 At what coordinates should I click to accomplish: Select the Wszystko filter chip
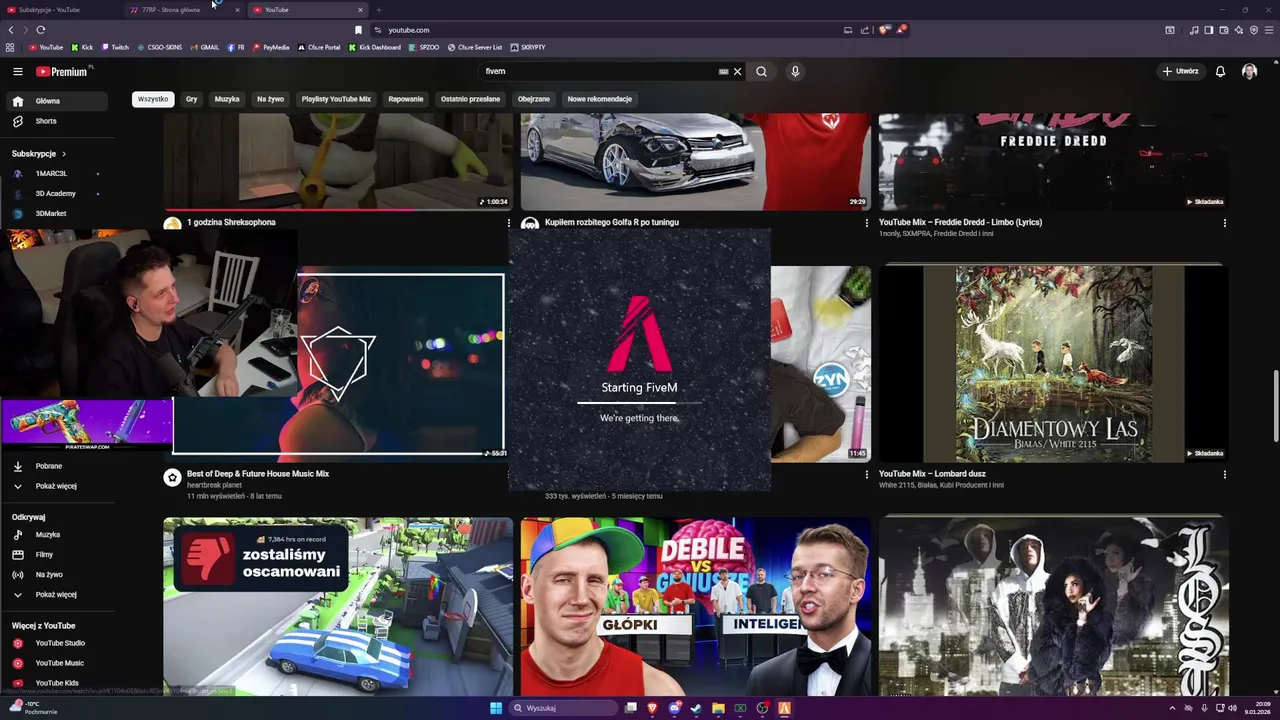(x=153, y=99)
